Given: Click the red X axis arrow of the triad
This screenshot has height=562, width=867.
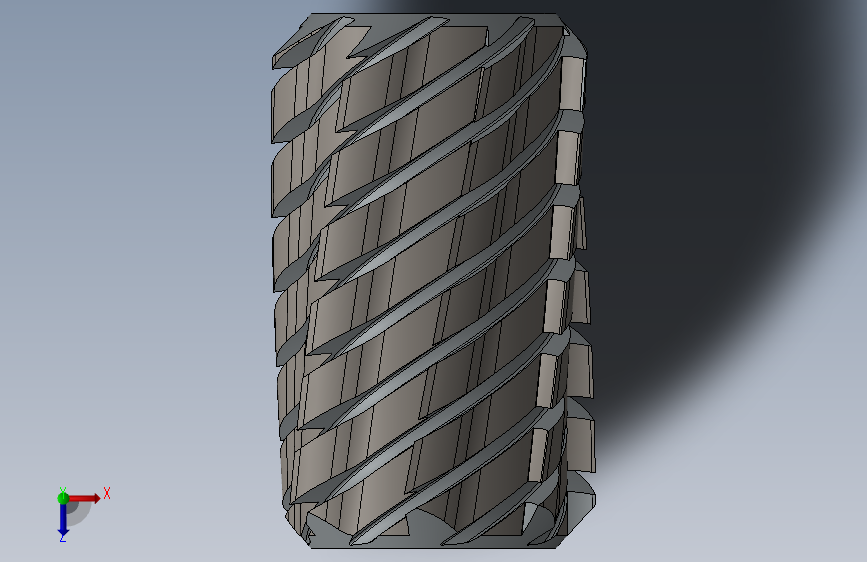Looking at the screenshot, I should coord(84,498).
